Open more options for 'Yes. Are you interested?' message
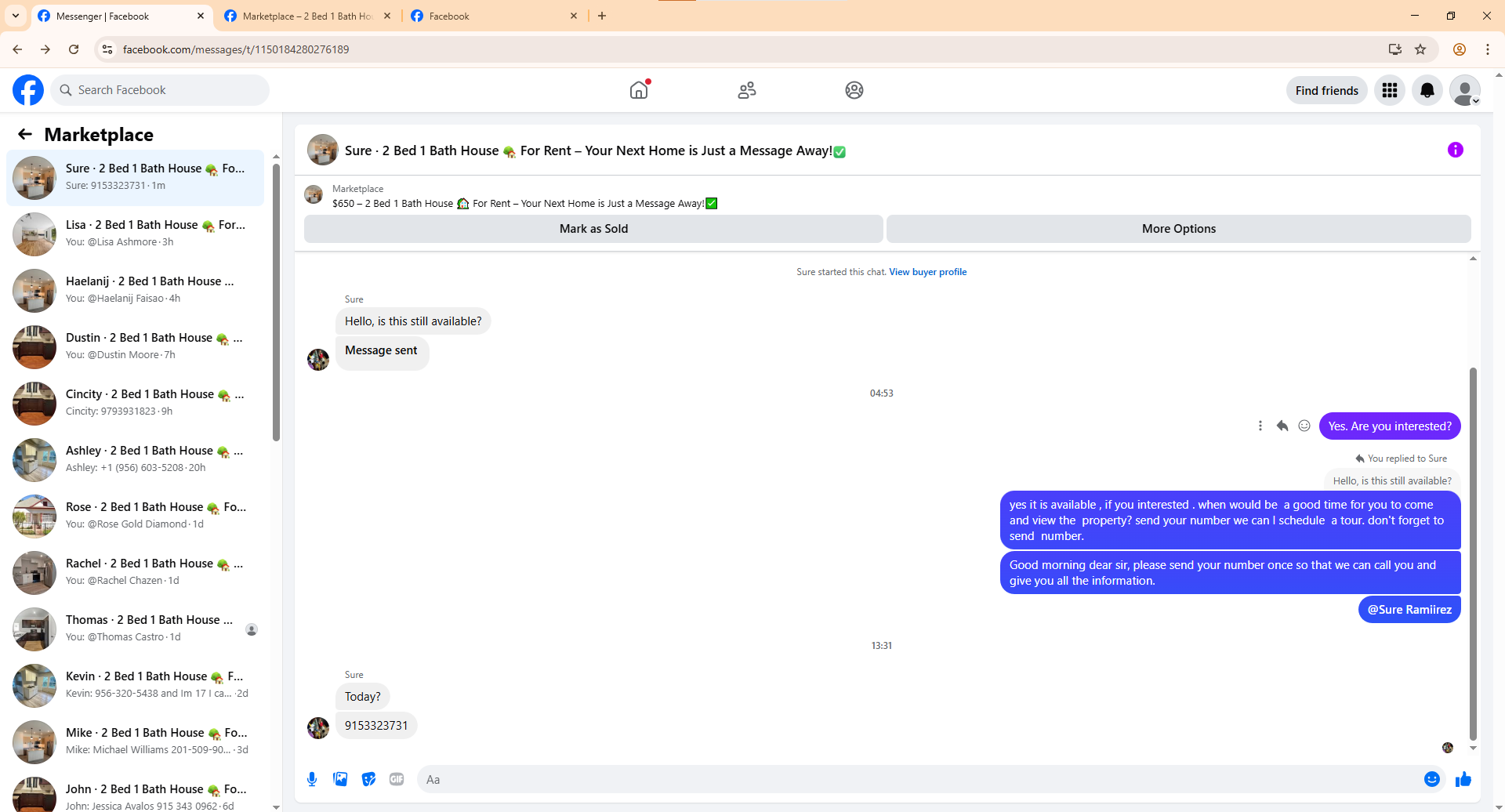The width and height of the screenshot is (1505, 812). (1260, 426)
